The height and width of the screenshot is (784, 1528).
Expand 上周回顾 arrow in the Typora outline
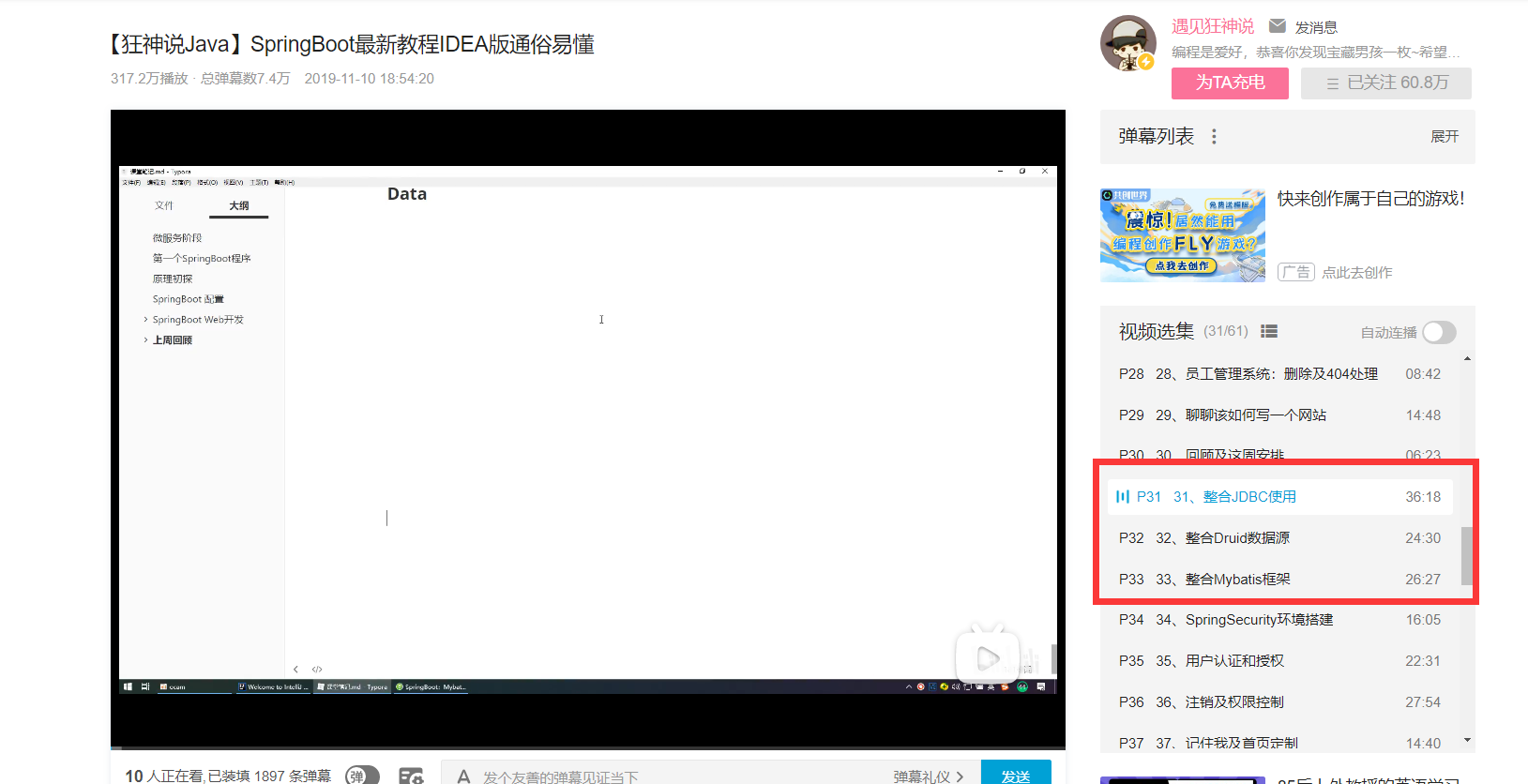coord(145,340)
